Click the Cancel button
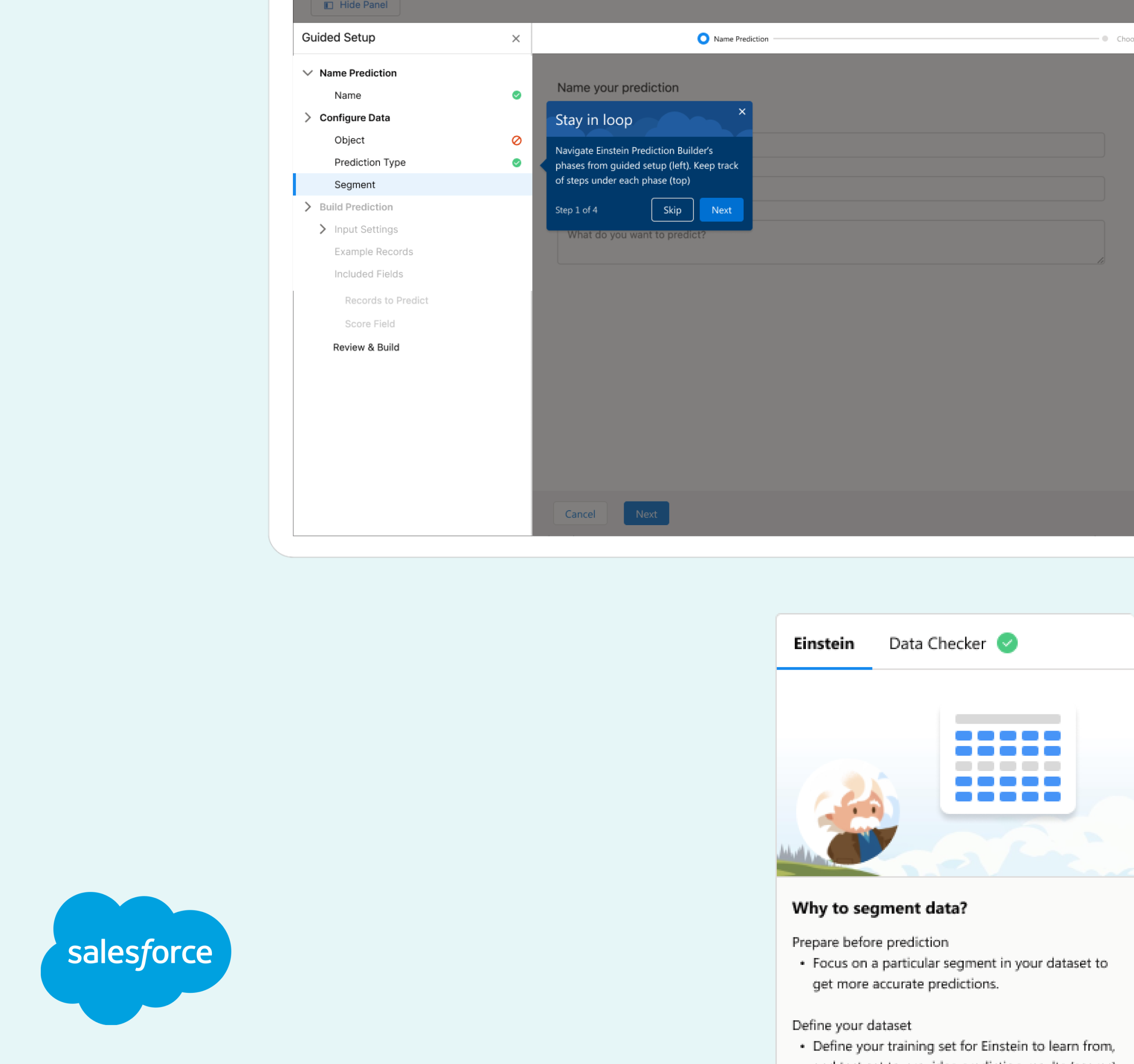1134x1064 pixels. tap(580, 513)
